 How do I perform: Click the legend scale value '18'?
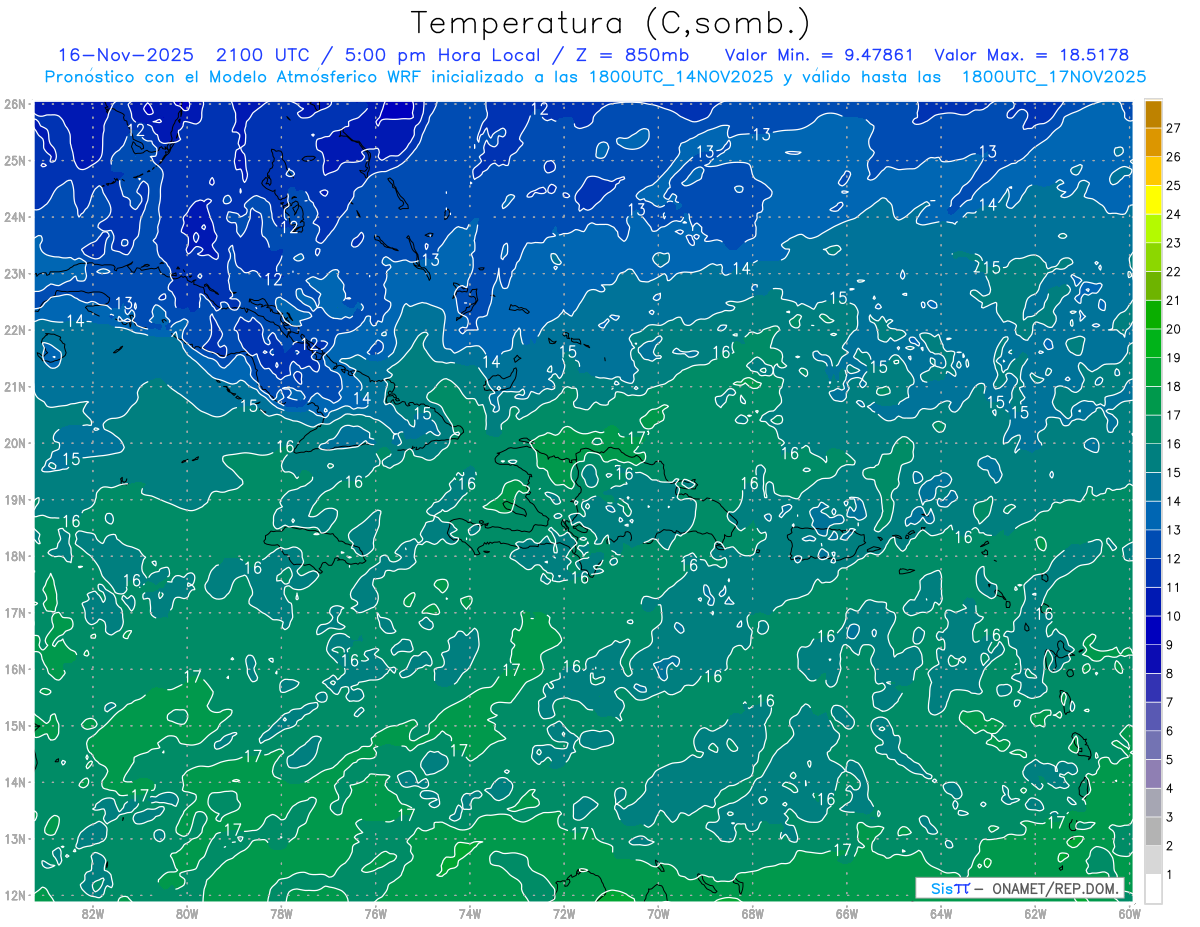1174,386
